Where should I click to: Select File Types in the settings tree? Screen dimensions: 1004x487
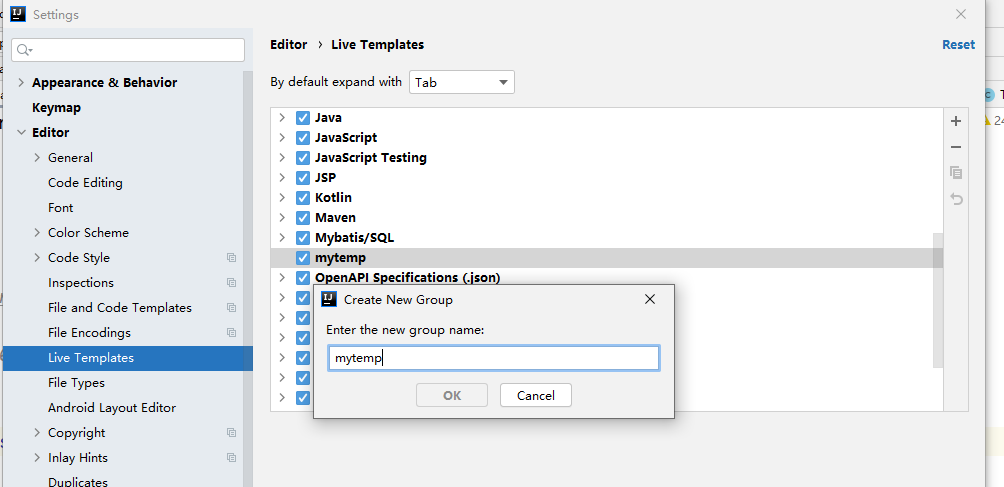click(x=76, y=383)
